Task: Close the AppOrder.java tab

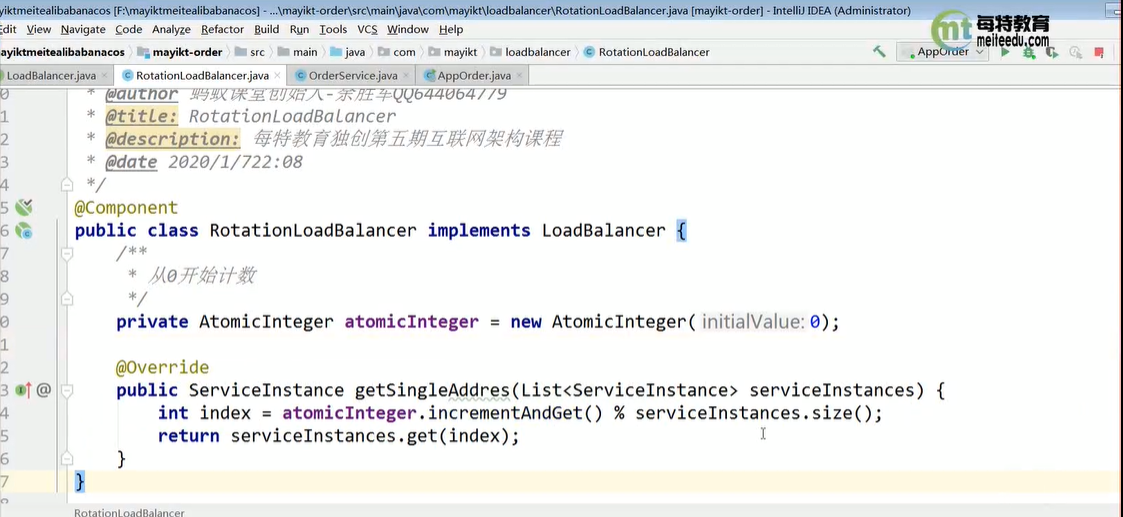Action: [x=519, y=75]
